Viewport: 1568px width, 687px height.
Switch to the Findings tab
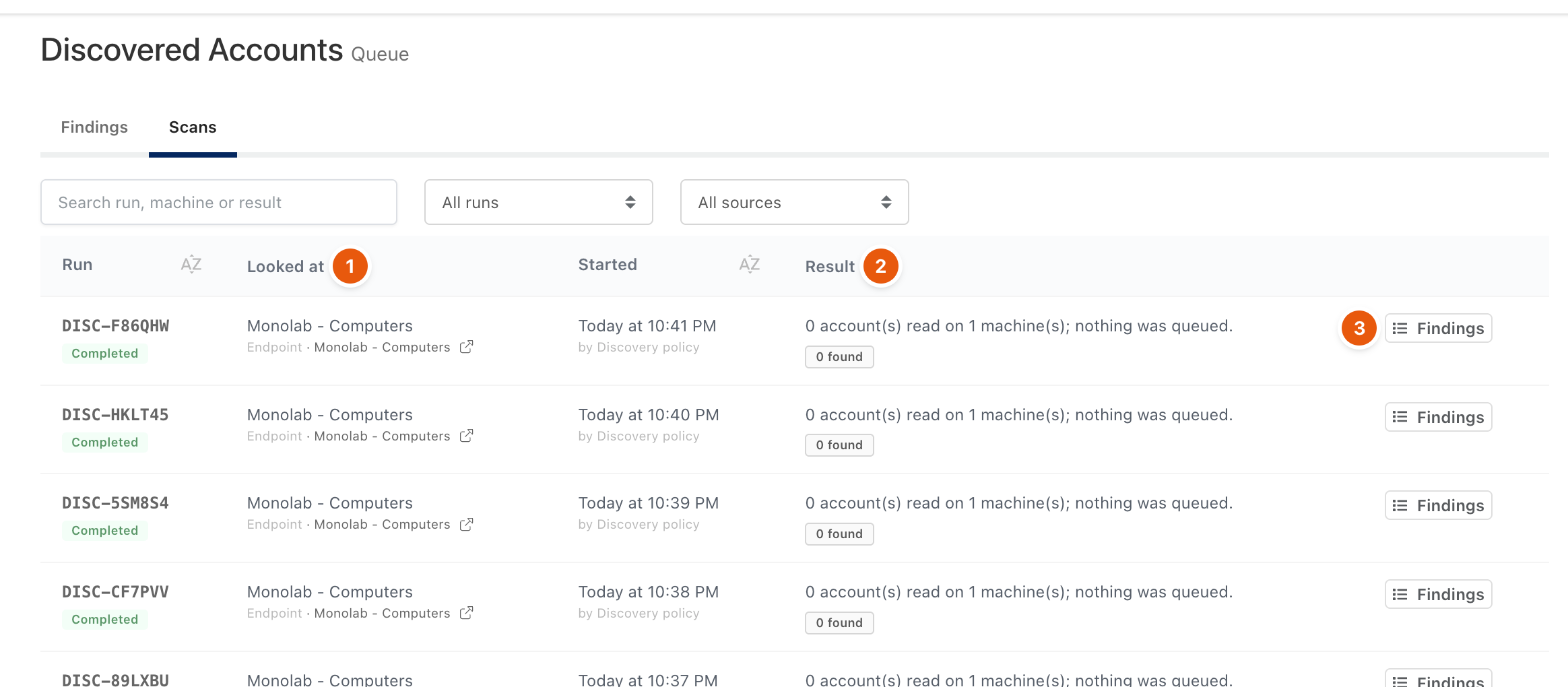coord(94,127)
